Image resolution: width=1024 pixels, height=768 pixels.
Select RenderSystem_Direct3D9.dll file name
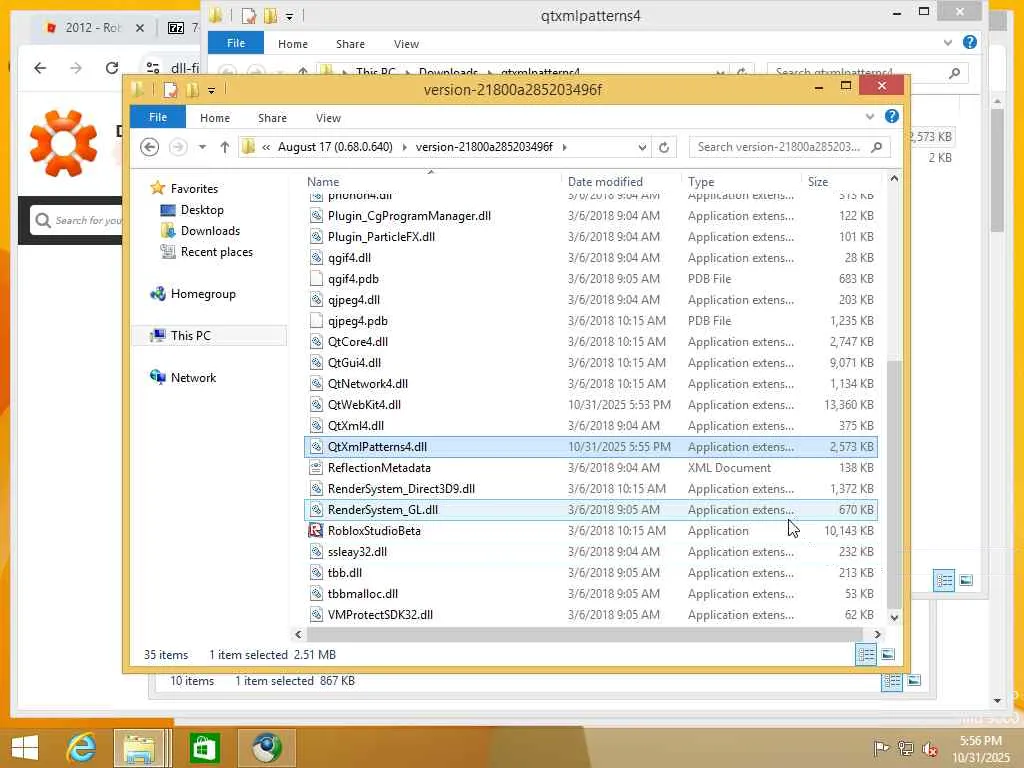(401, 489)
